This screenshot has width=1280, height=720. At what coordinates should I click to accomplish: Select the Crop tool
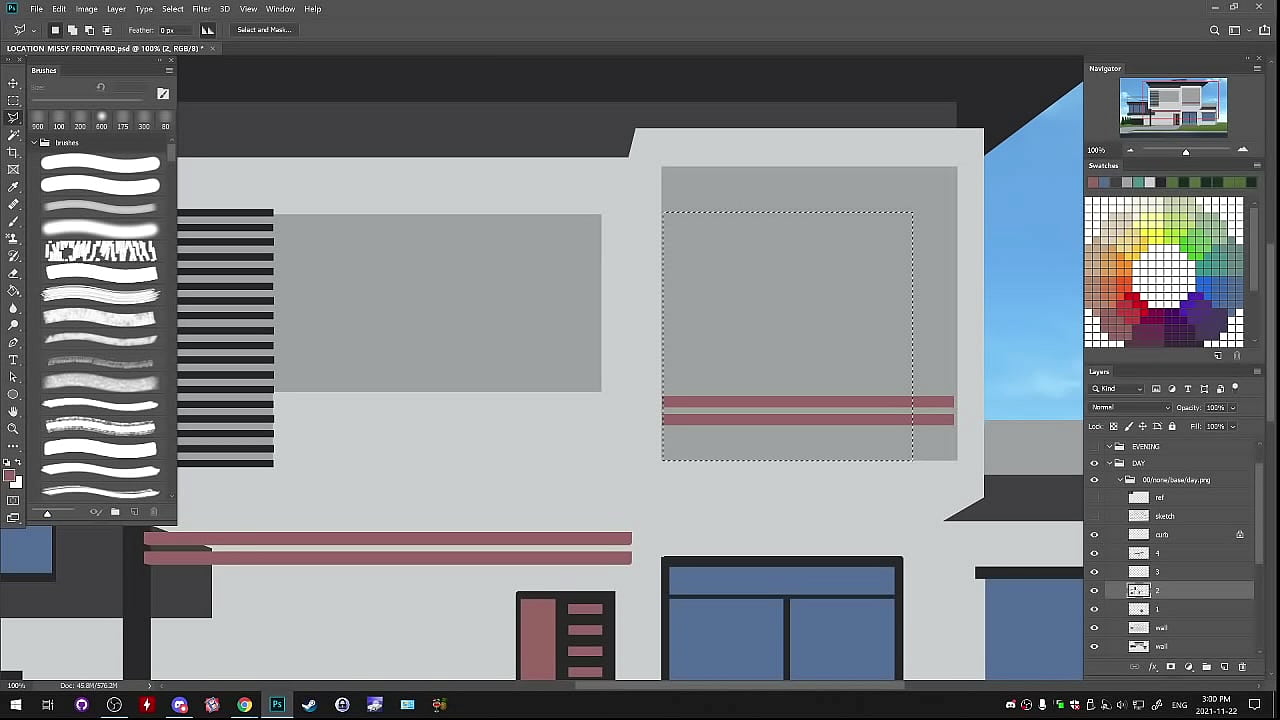13,152
